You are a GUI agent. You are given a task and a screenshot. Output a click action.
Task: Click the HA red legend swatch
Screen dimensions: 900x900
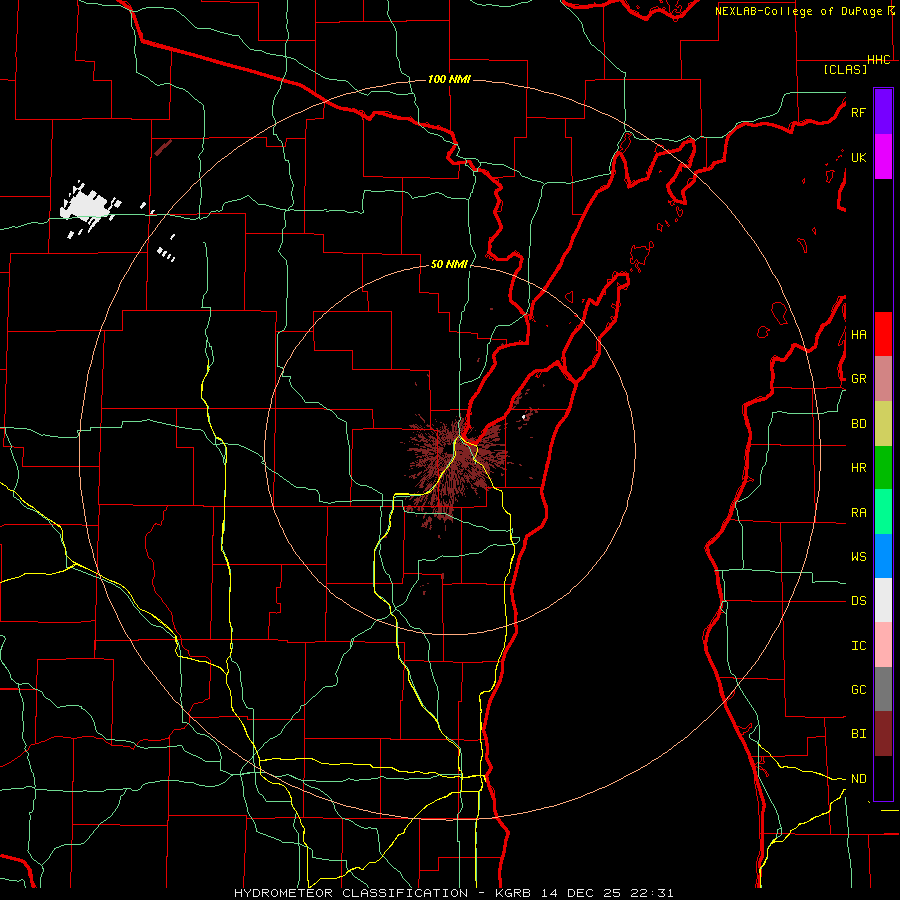pyautogui.click(x=883, y=334)
